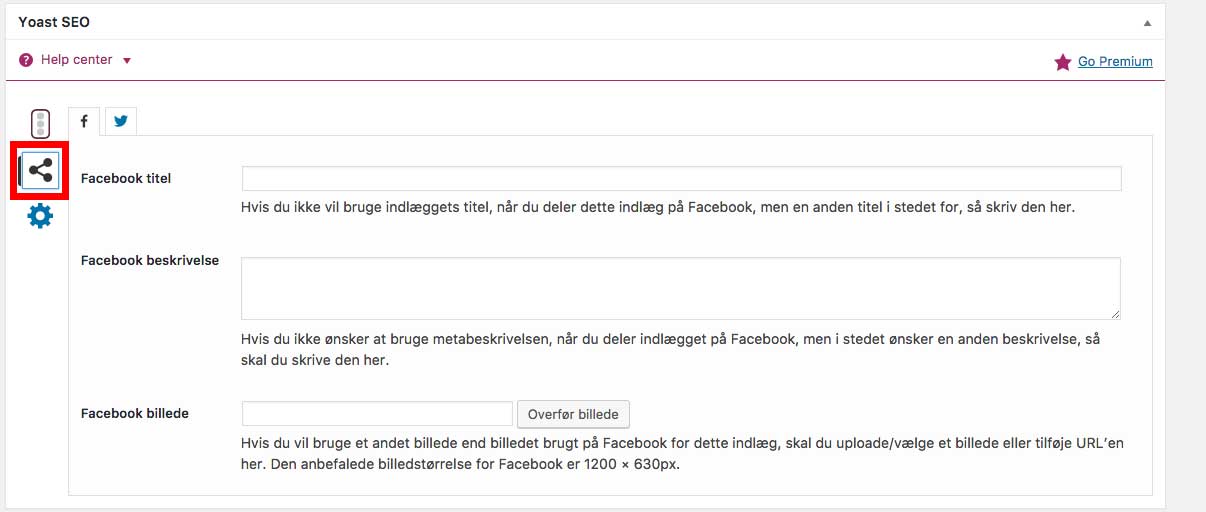Switch to the Twitter bird tab
This screenshot has height=512, width=1206.
pos(121,121)
